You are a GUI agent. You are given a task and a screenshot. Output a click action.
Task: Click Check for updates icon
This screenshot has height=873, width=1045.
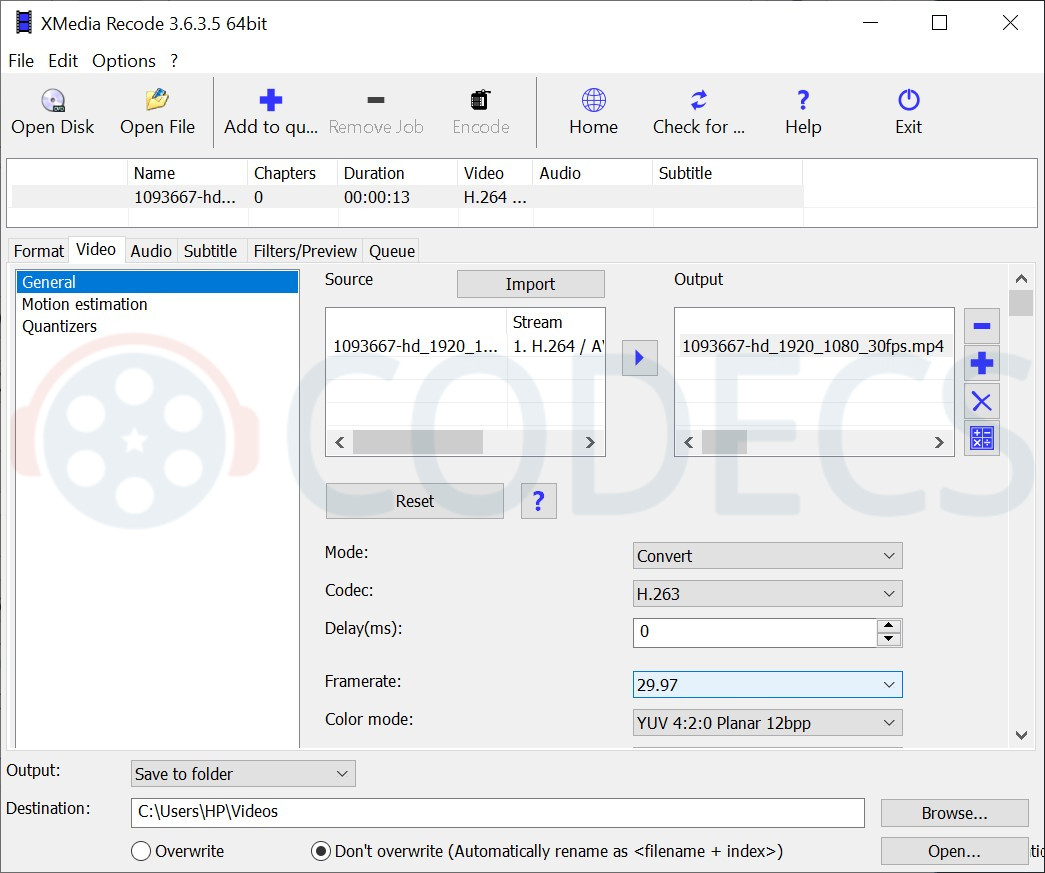(698, 100)
